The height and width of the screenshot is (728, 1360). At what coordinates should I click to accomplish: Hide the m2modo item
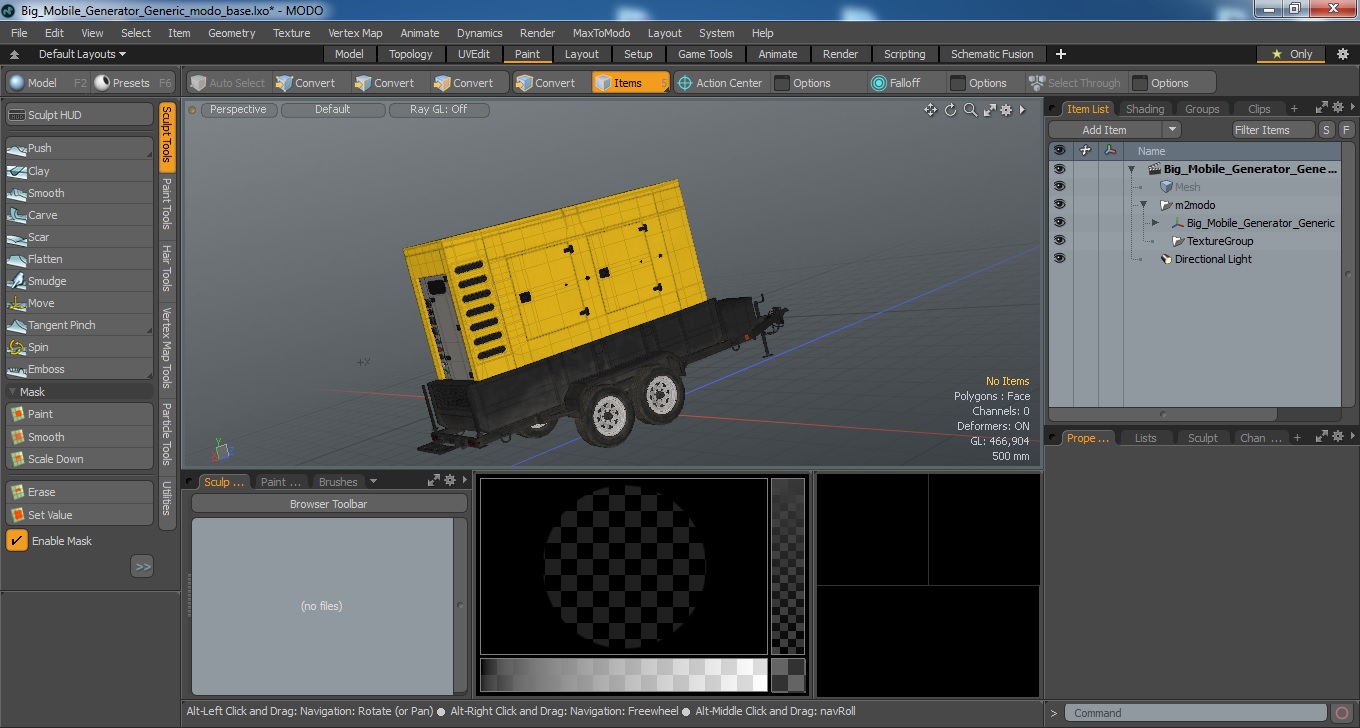tap(1059, 205)
